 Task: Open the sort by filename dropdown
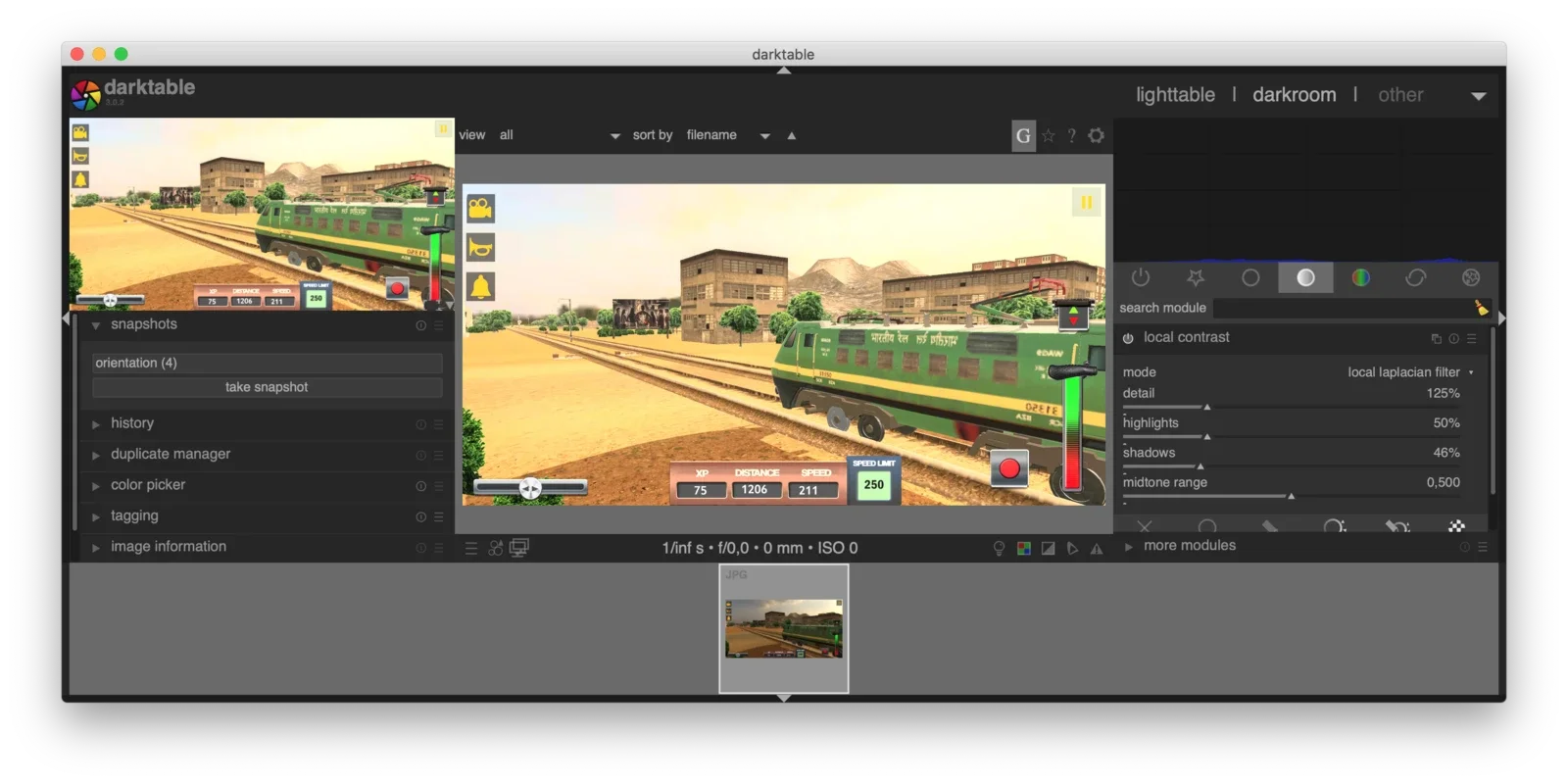(728, 135)
